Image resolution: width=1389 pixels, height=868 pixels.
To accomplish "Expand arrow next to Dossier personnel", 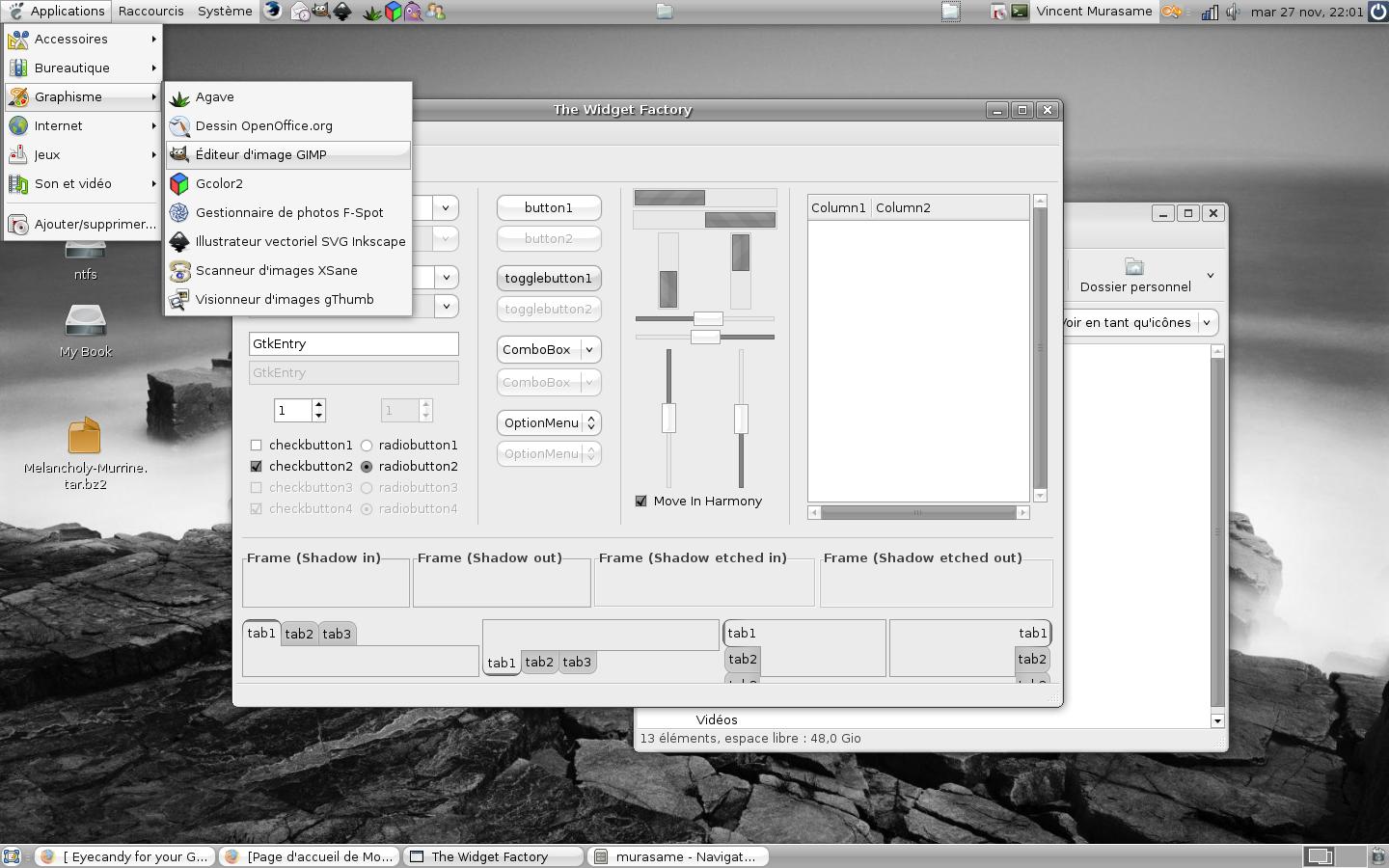I will click(1210, 276).
